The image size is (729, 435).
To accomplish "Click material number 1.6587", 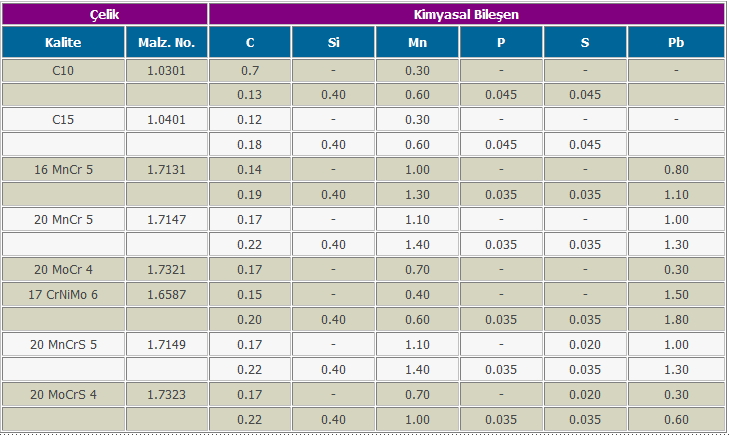I will pyautogui.click(x=167, y=294).
